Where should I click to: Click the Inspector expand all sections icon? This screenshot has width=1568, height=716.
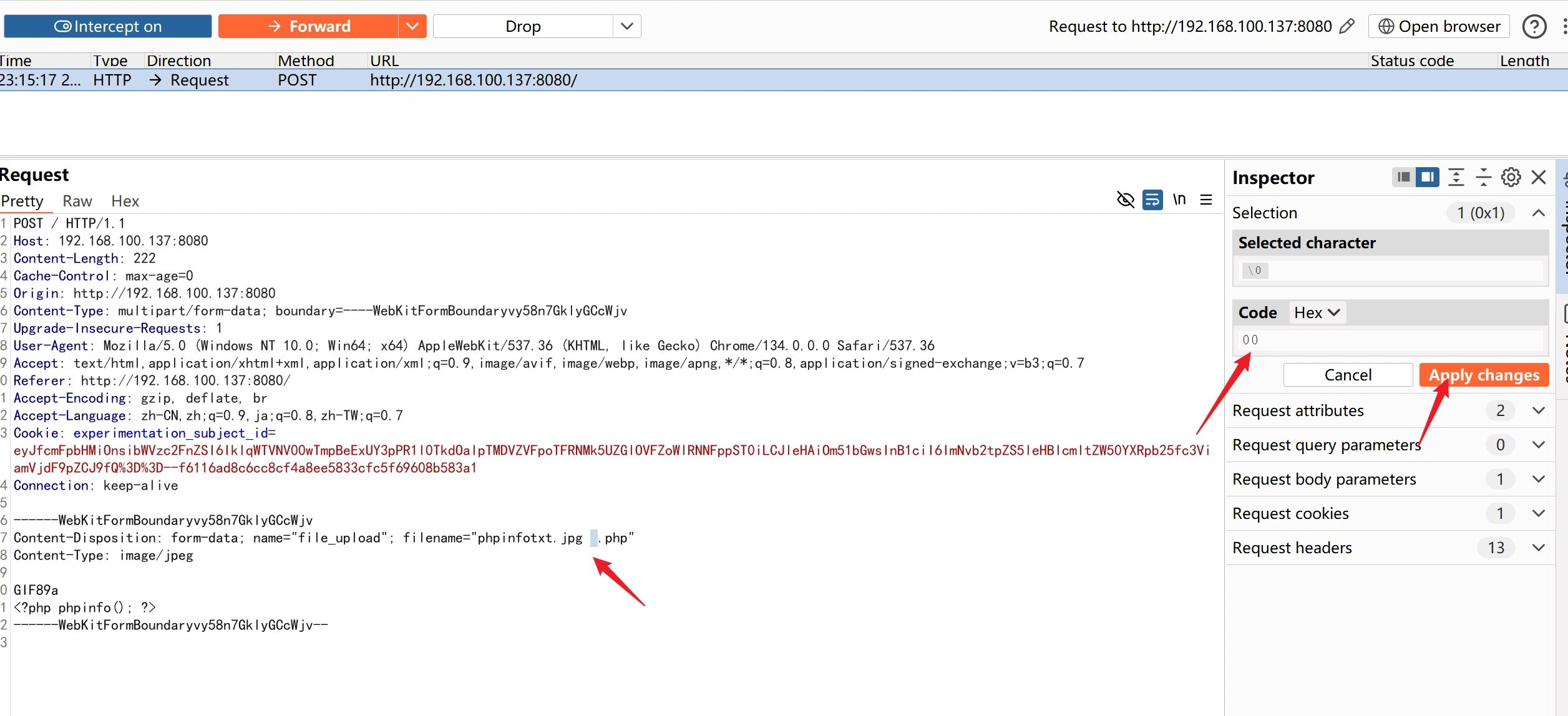(x=1456, y=178)
